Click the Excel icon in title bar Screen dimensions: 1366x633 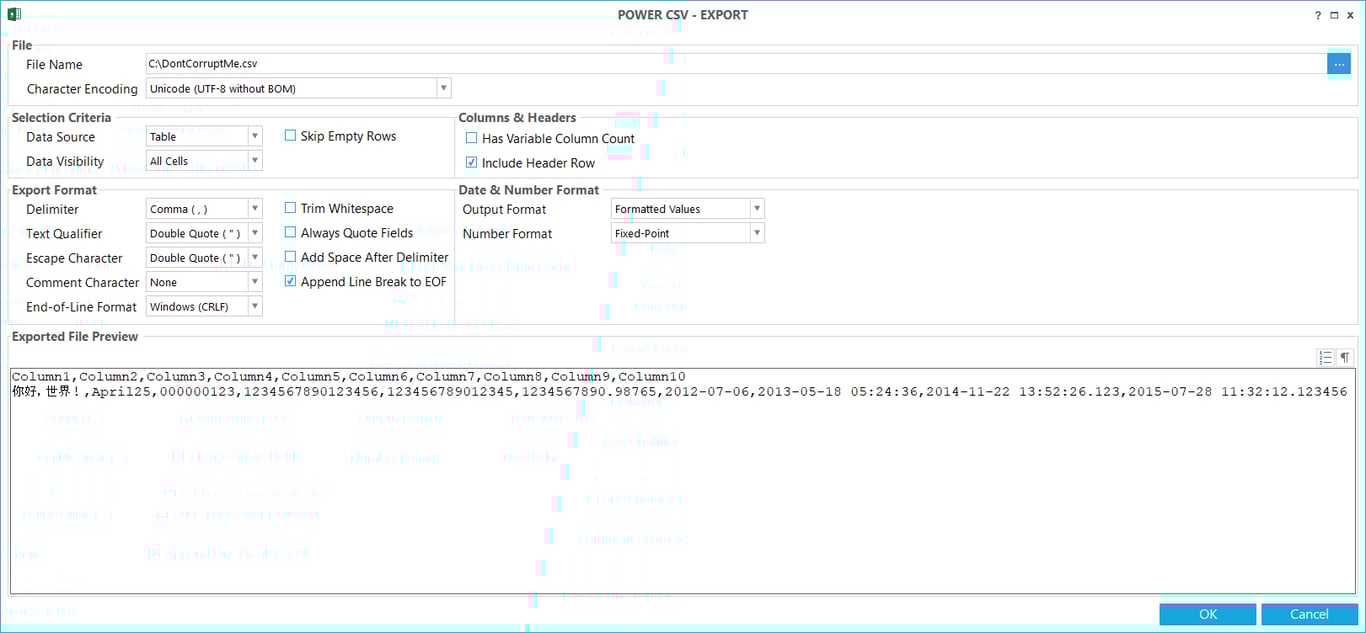click(x=14, y=14)
